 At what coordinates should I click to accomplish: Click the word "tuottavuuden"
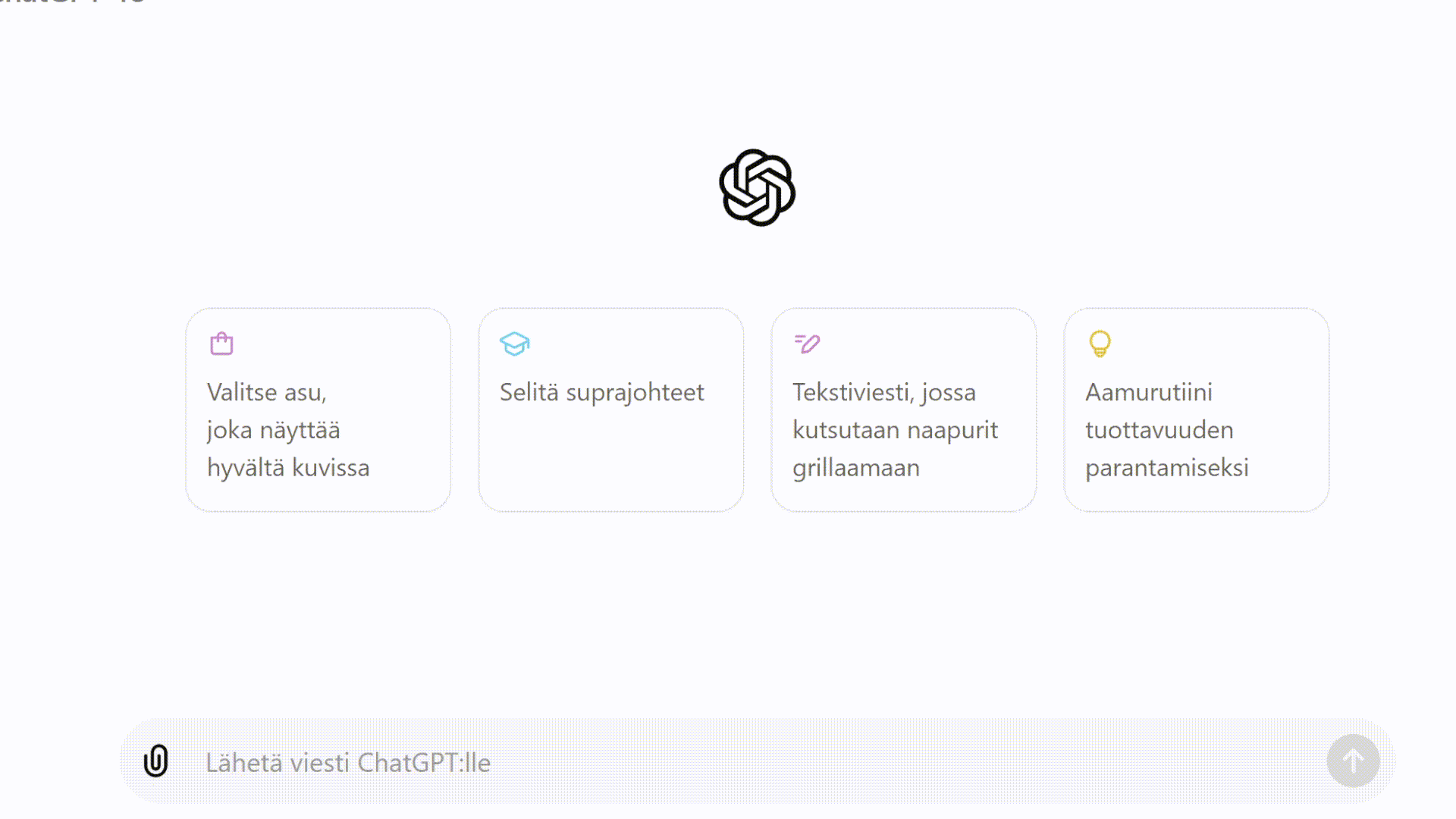[1159, 430]
